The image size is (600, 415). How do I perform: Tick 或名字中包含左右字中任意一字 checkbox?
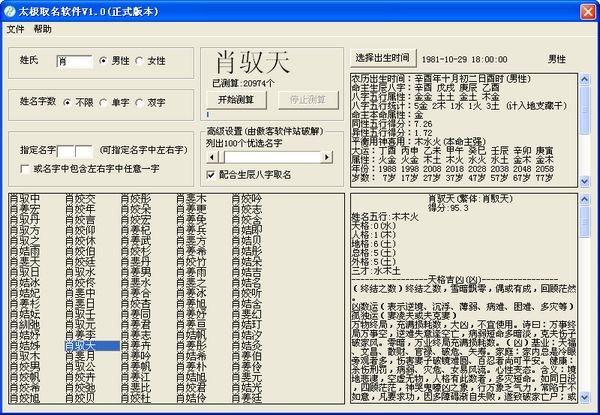click(26, 169)
